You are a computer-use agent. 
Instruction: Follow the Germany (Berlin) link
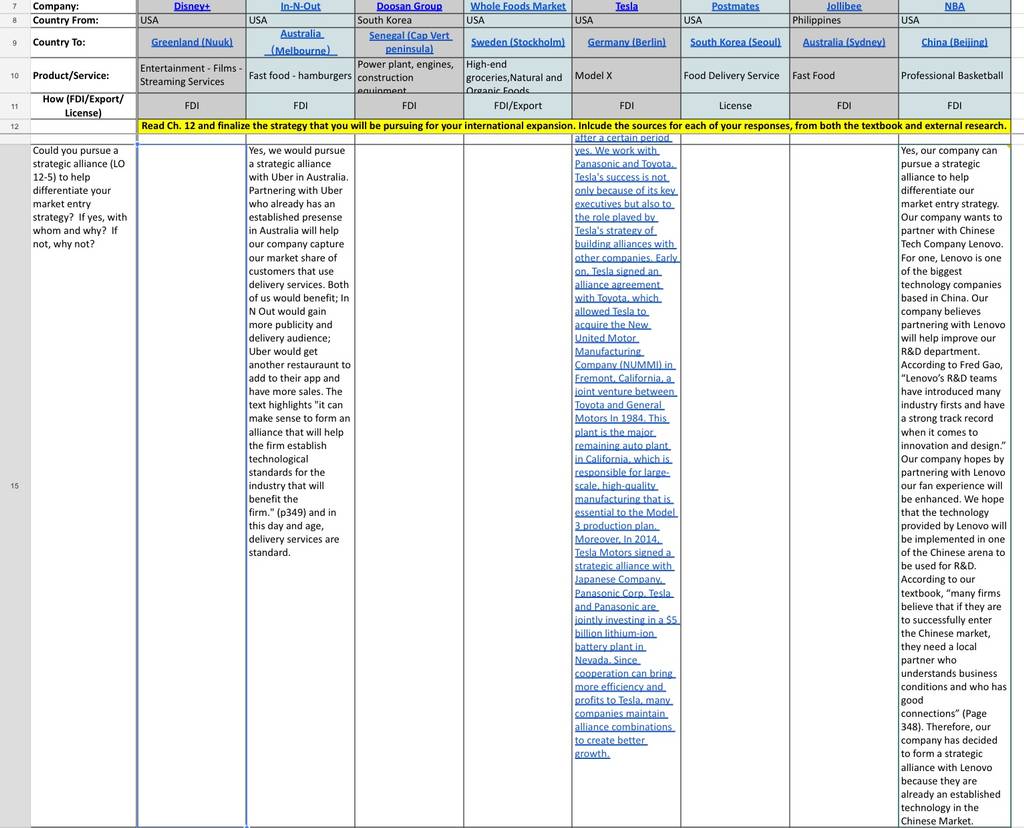[x=626, y=42]
